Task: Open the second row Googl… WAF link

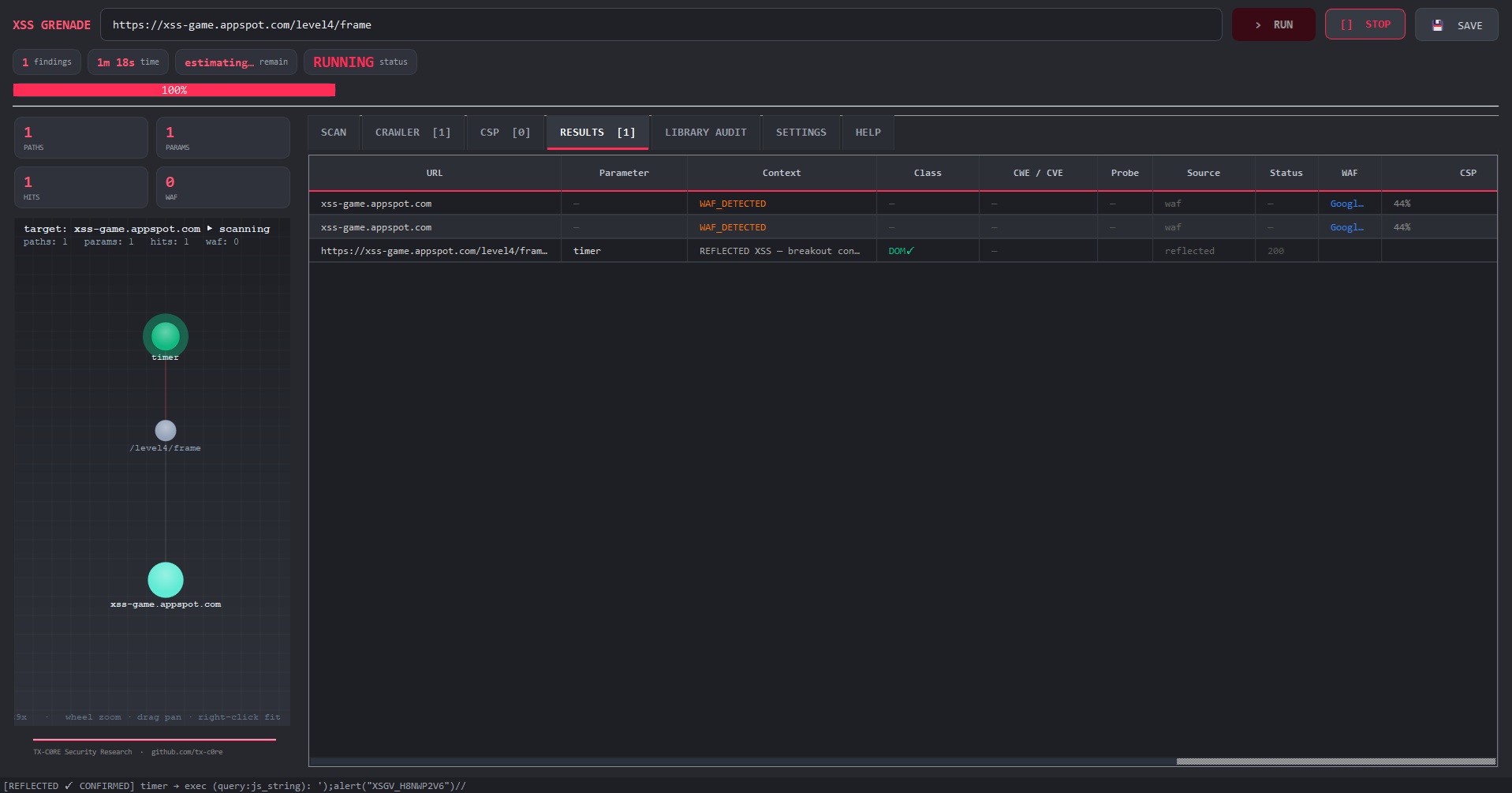Action: (1346, 227)
